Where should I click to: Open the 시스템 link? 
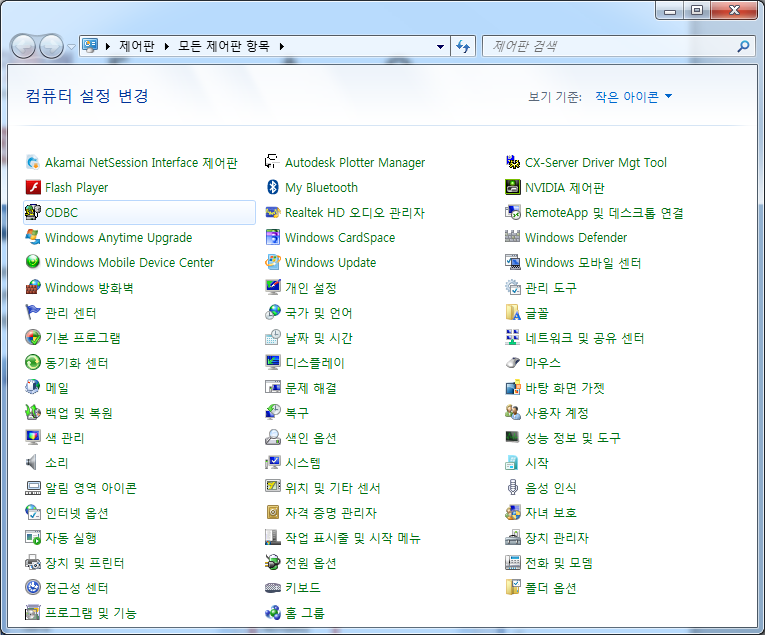tap(302, 462)
